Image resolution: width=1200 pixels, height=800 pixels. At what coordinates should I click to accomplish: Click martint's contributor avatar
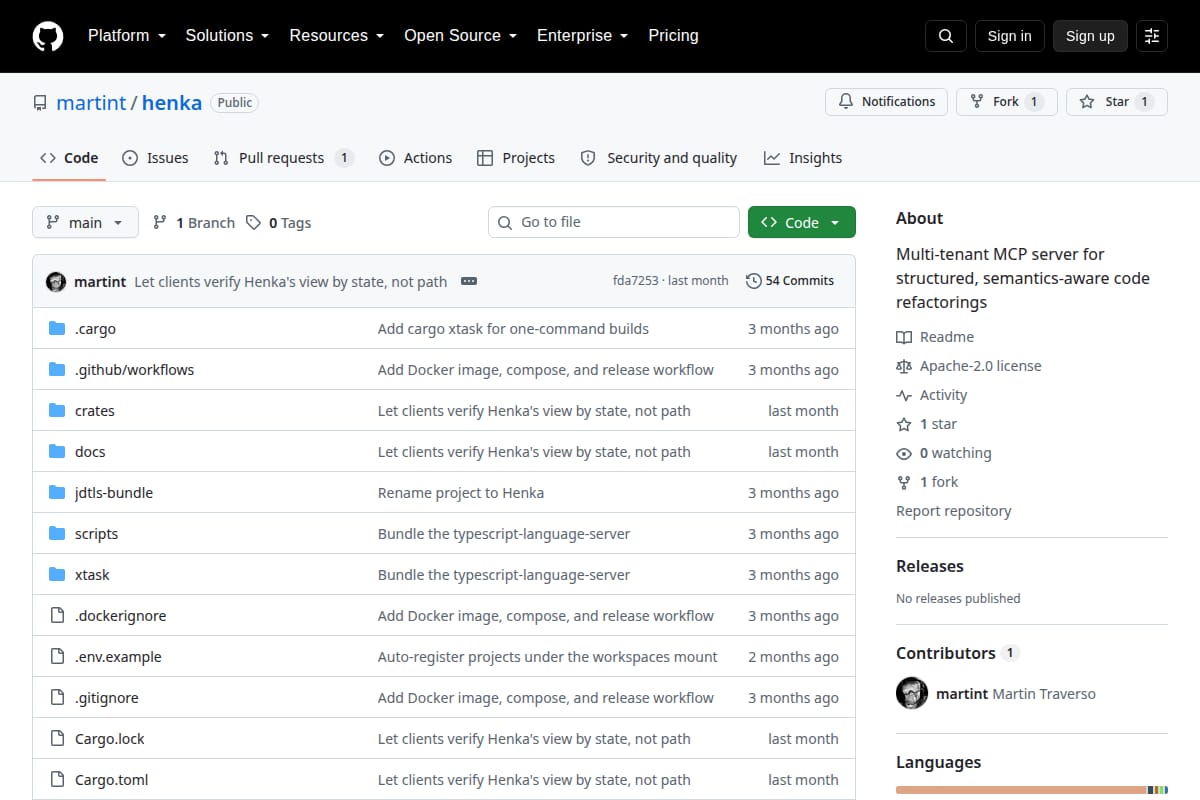912,693
